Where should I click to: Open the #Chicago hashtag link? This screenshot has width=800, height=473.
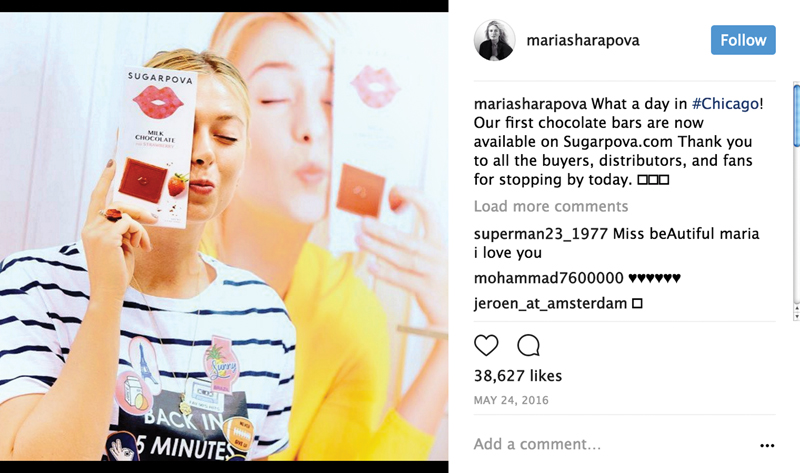pos(725,104)
